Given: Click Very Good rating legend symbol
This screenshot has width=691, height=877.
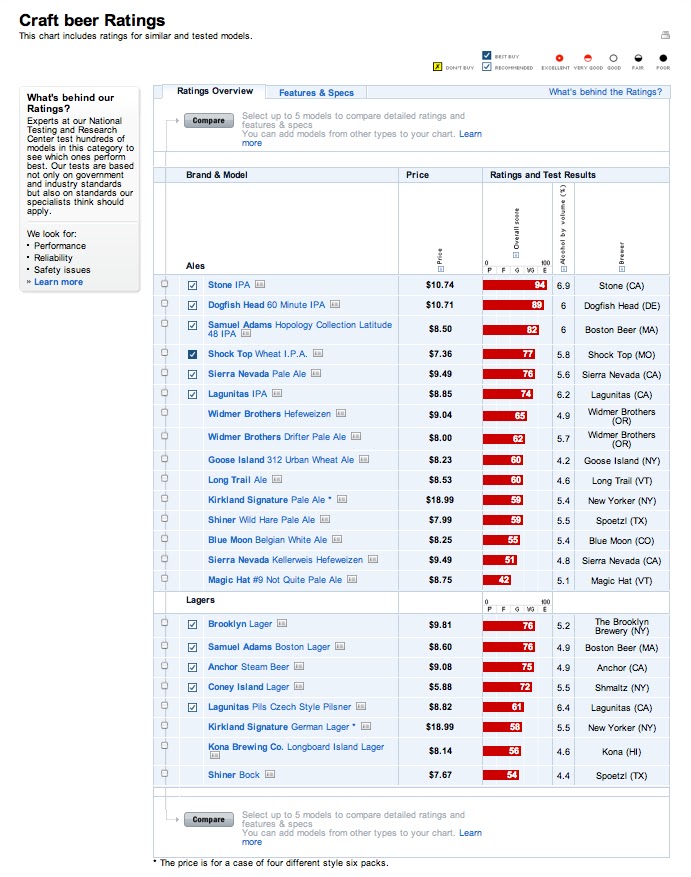Looking at the screenshot, I should (x=587, y=58).
